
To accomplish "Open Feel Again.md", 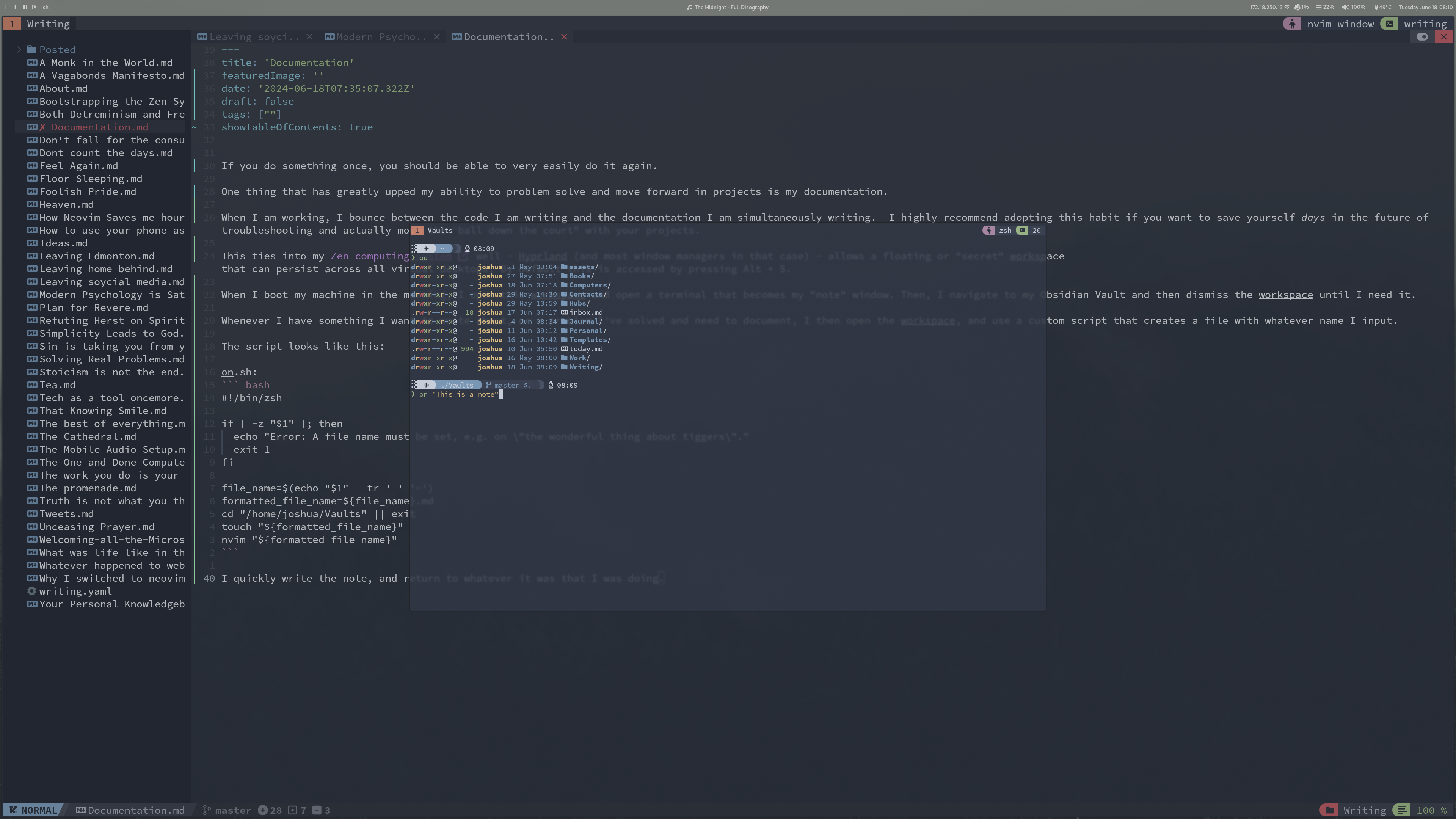I will point(78,166).
